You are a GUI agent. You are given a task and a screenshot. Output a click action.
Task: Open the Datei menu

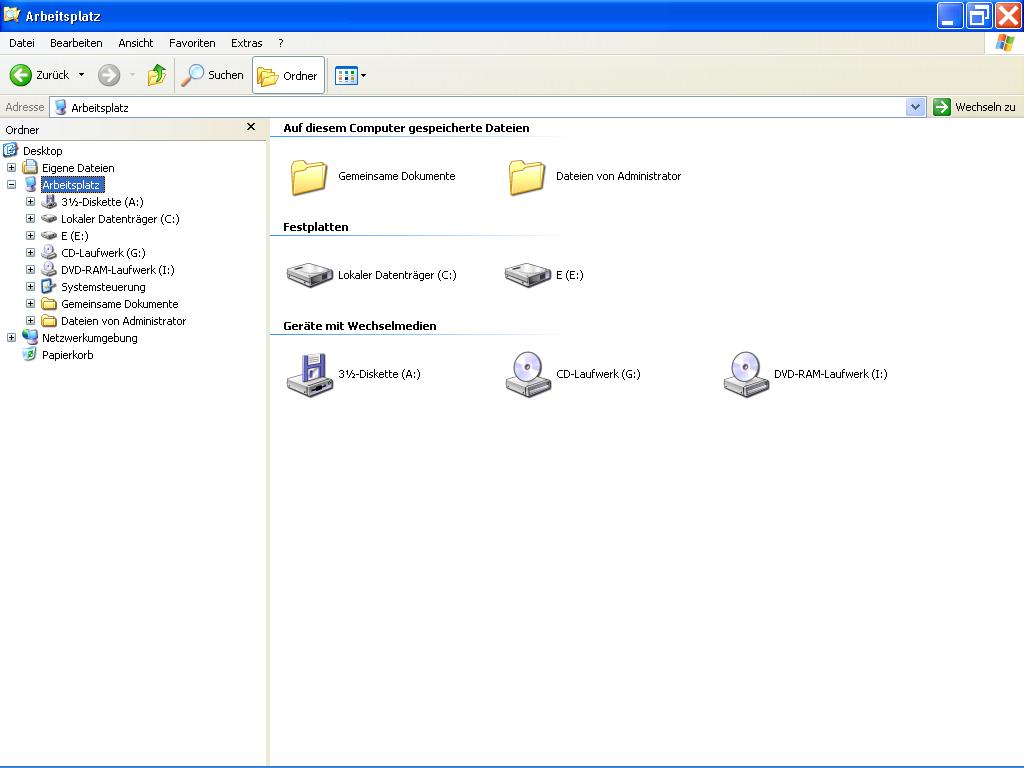pyautogui.click(x=22, y=43)
